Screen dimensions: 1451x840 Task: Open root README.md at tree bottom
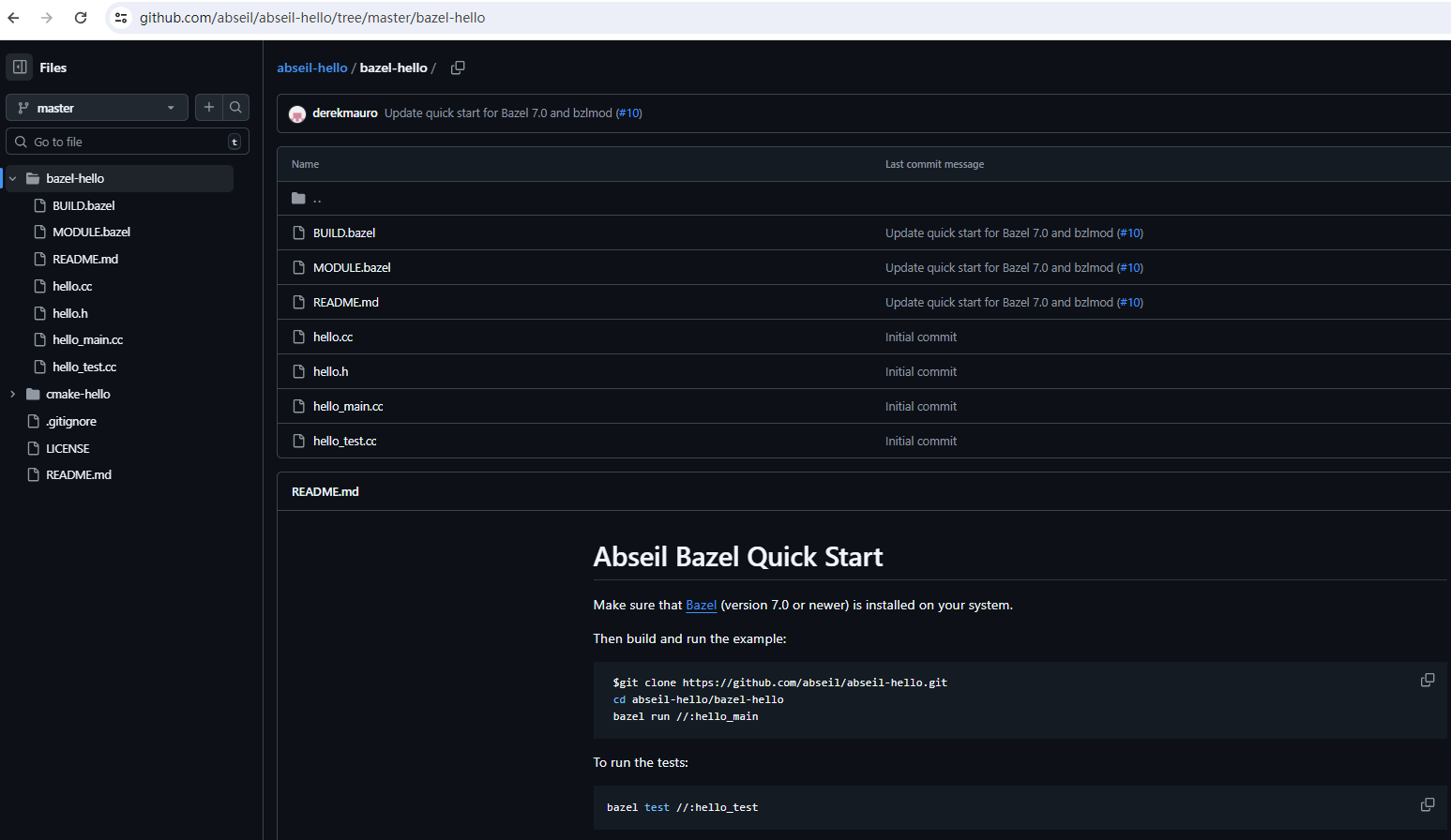coord(79,474)
